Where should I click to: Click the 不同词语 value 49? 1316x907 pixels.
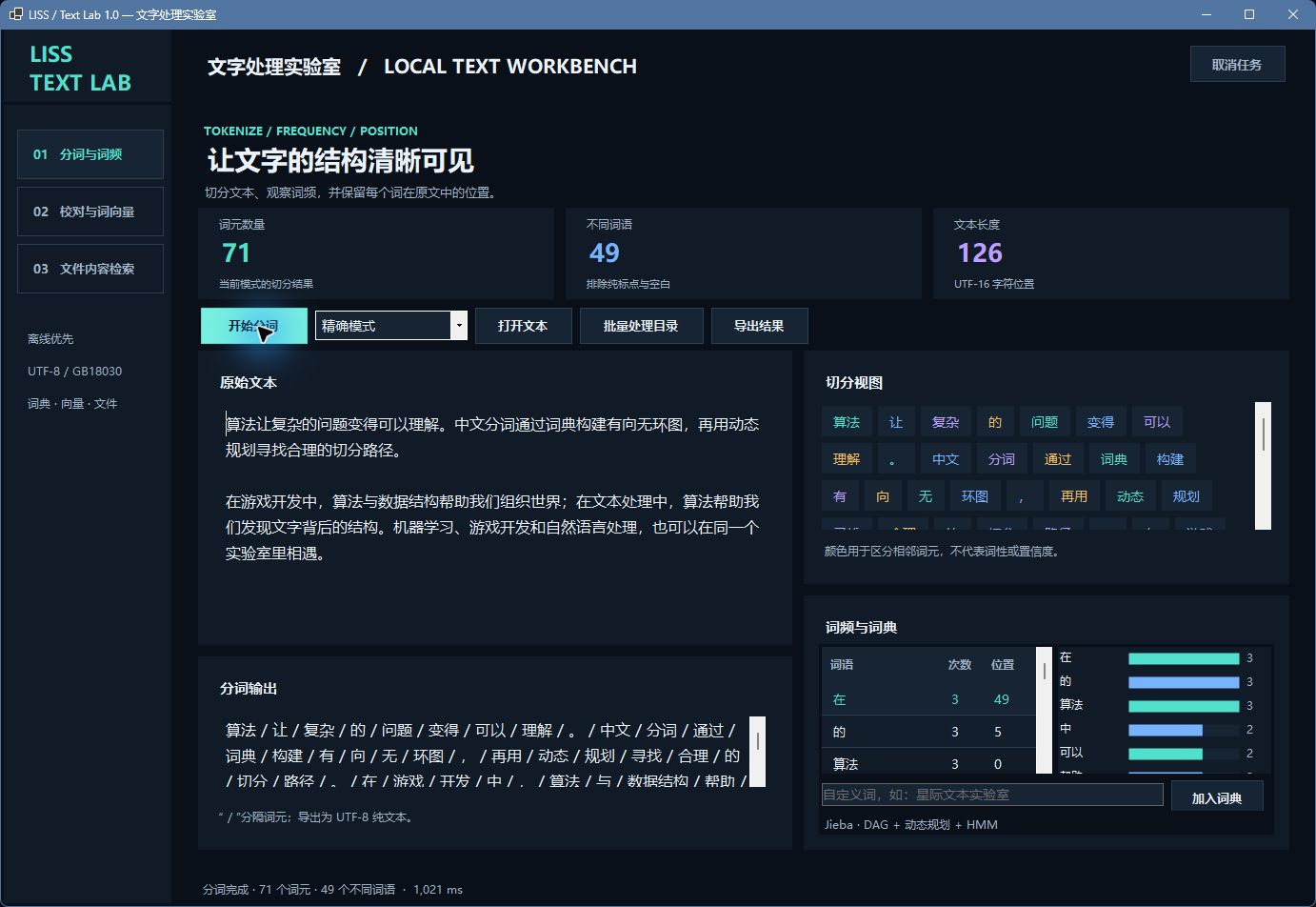pos(604,252)
